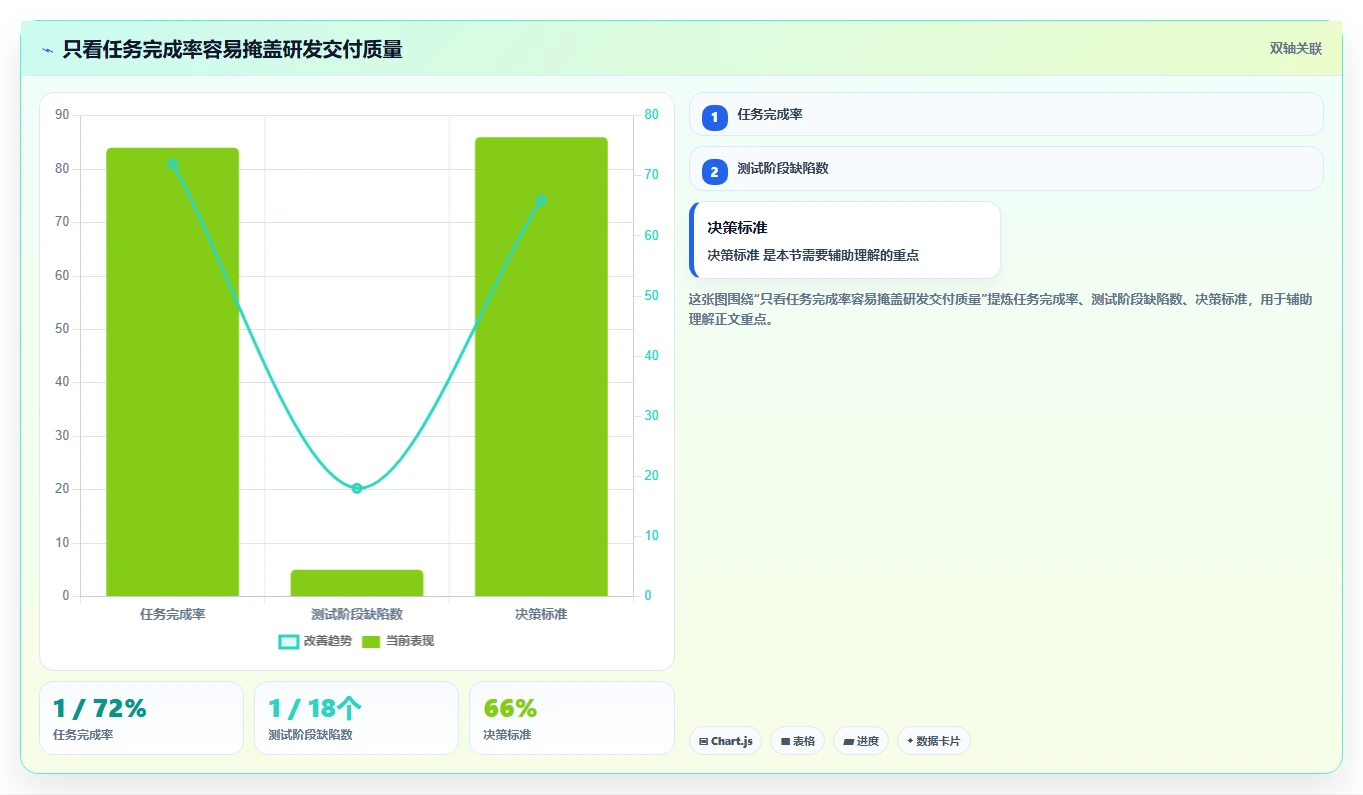Click the 1 / 18个 stat card

coord(356,718)
